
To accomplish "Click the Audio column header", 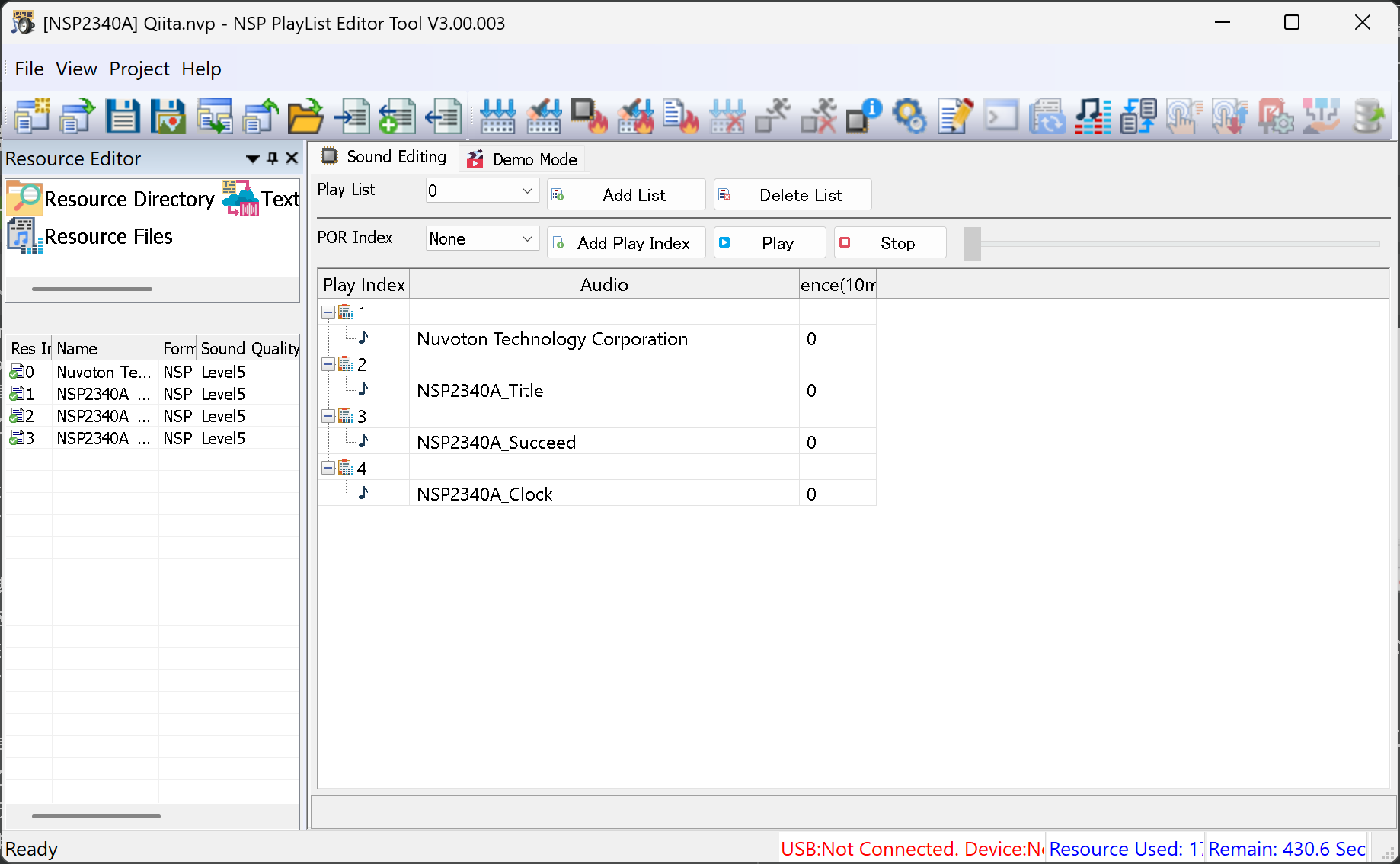I will click(x=604, y=284).
